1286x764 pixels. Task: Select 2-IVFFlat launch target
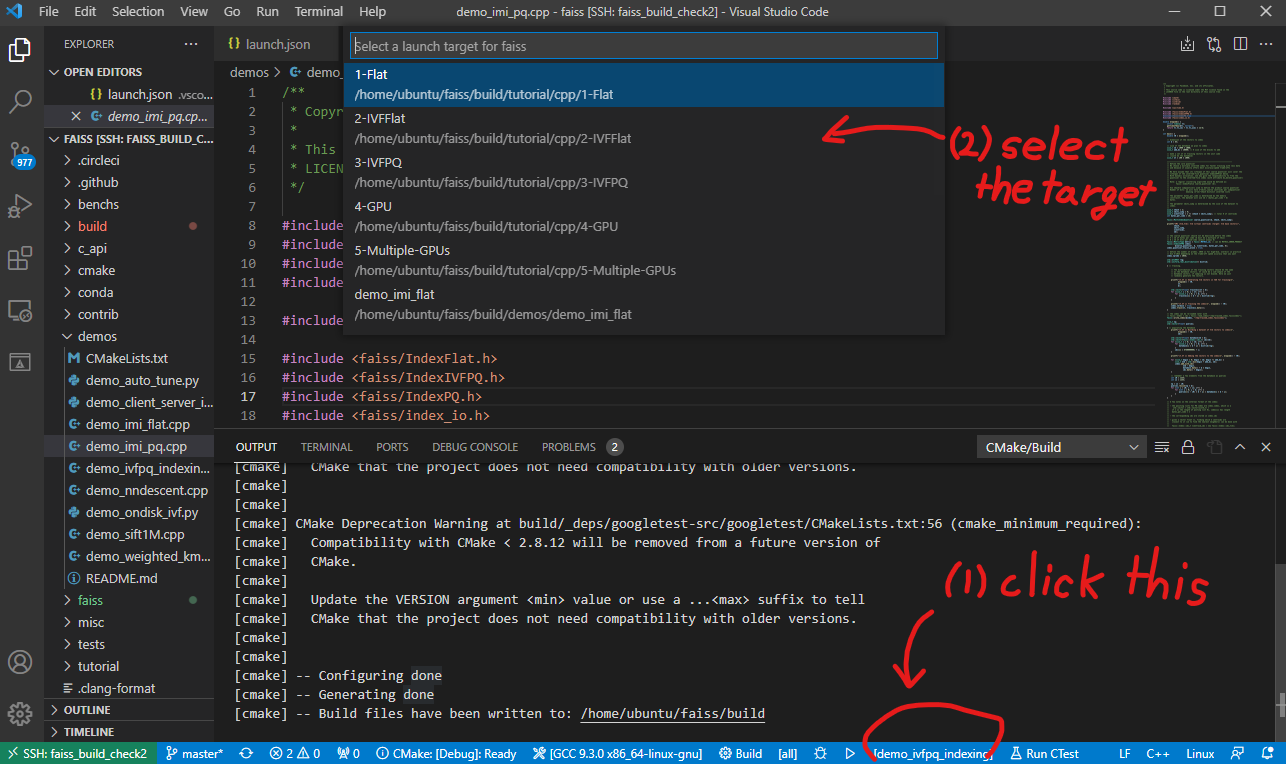point(644,128)
